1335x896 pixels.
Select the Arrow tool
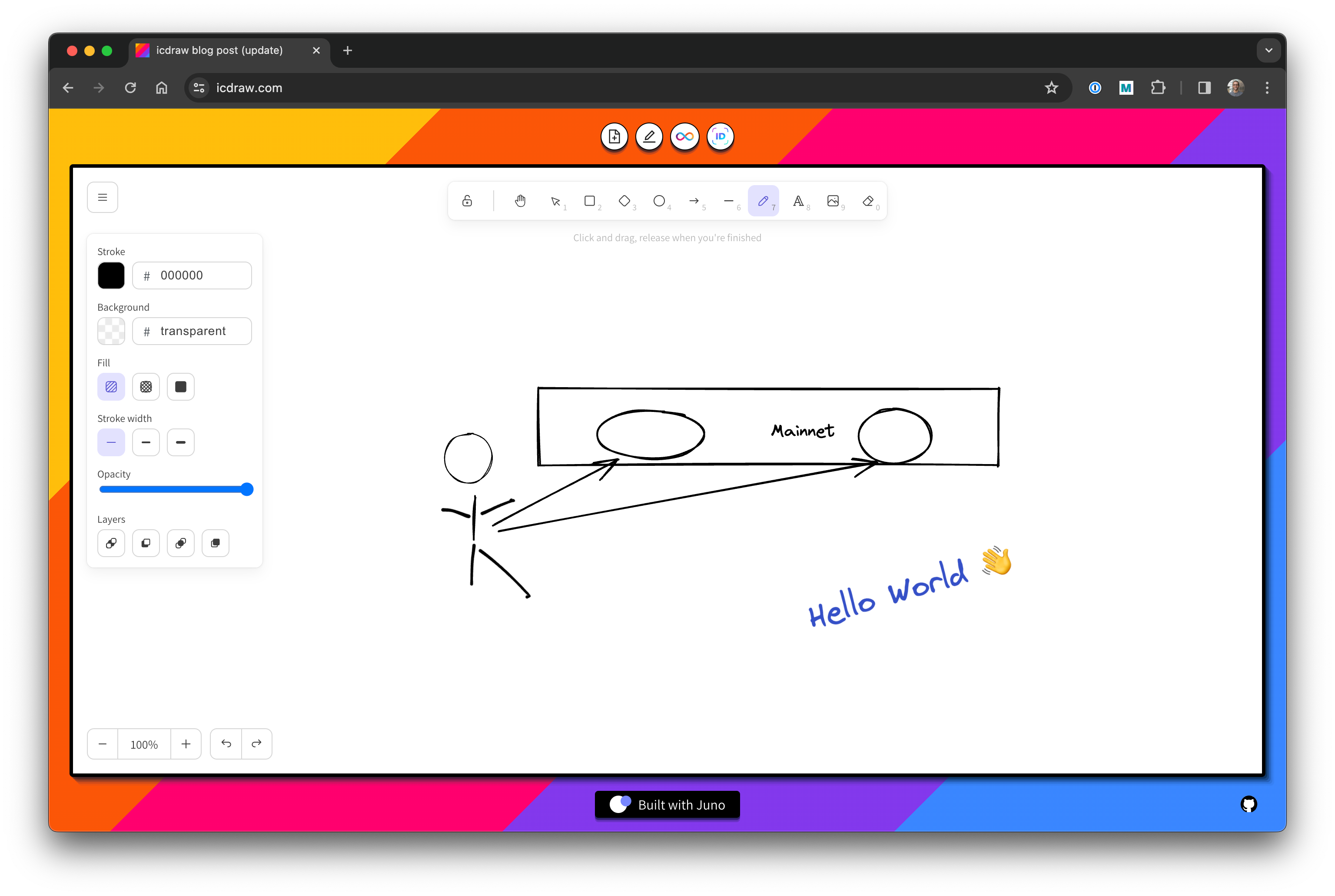click(x=694, y=201)
